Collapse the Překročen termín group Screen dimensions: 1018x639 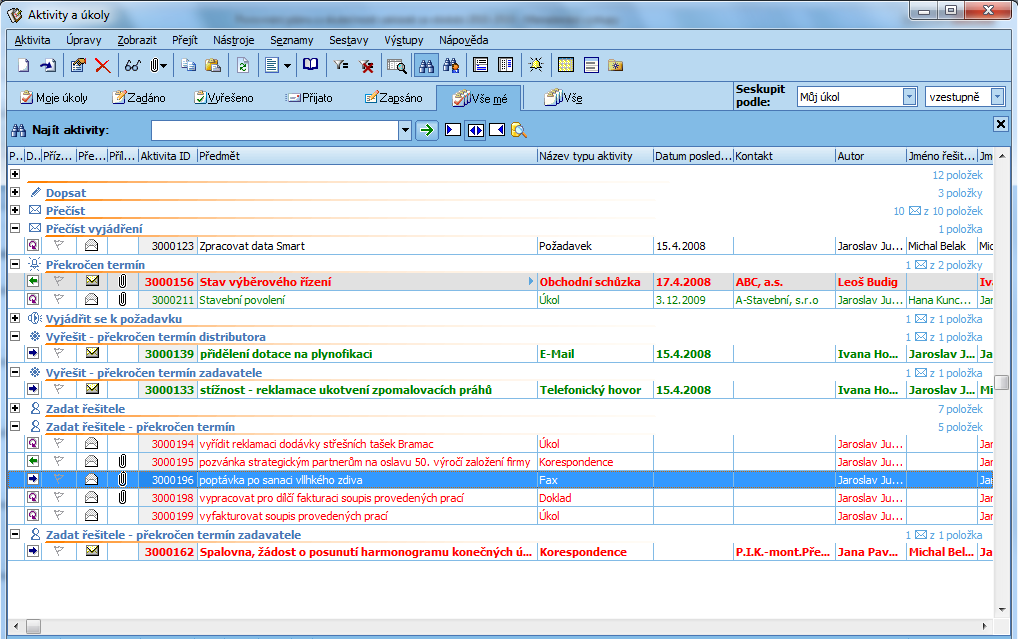point(15,264)
